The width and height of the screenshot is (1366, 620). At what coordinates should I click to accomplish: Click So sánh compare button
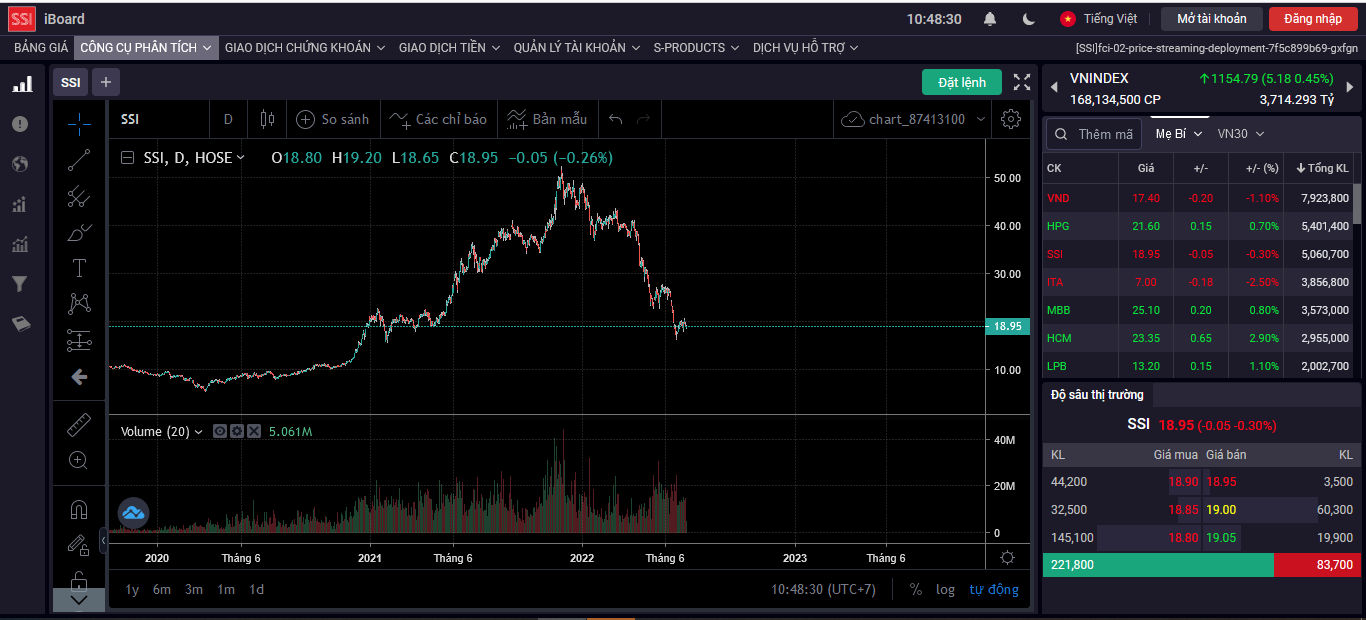pyautogui.click(x=333, y=119)
